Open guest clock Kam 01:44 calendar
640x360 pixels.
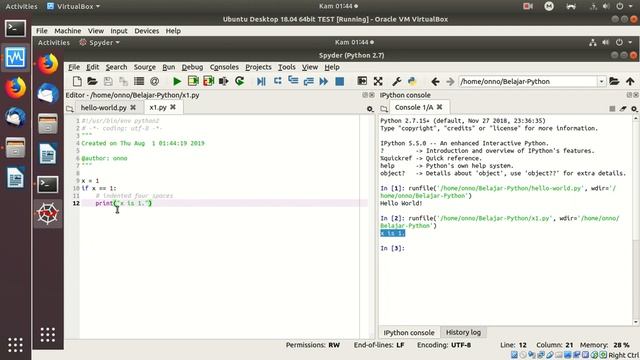354,42
